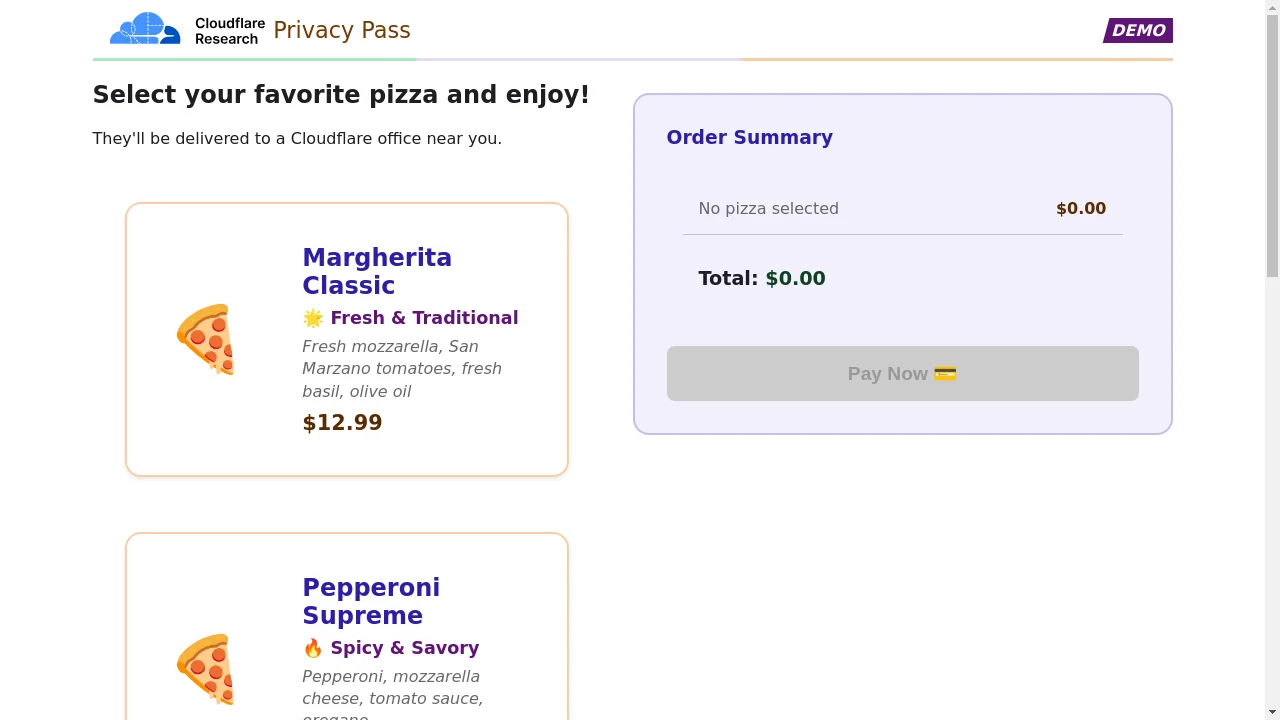Click the star icon beside Fresh & Traditional
1280x720 pixels.
click(x=313, y=318)
